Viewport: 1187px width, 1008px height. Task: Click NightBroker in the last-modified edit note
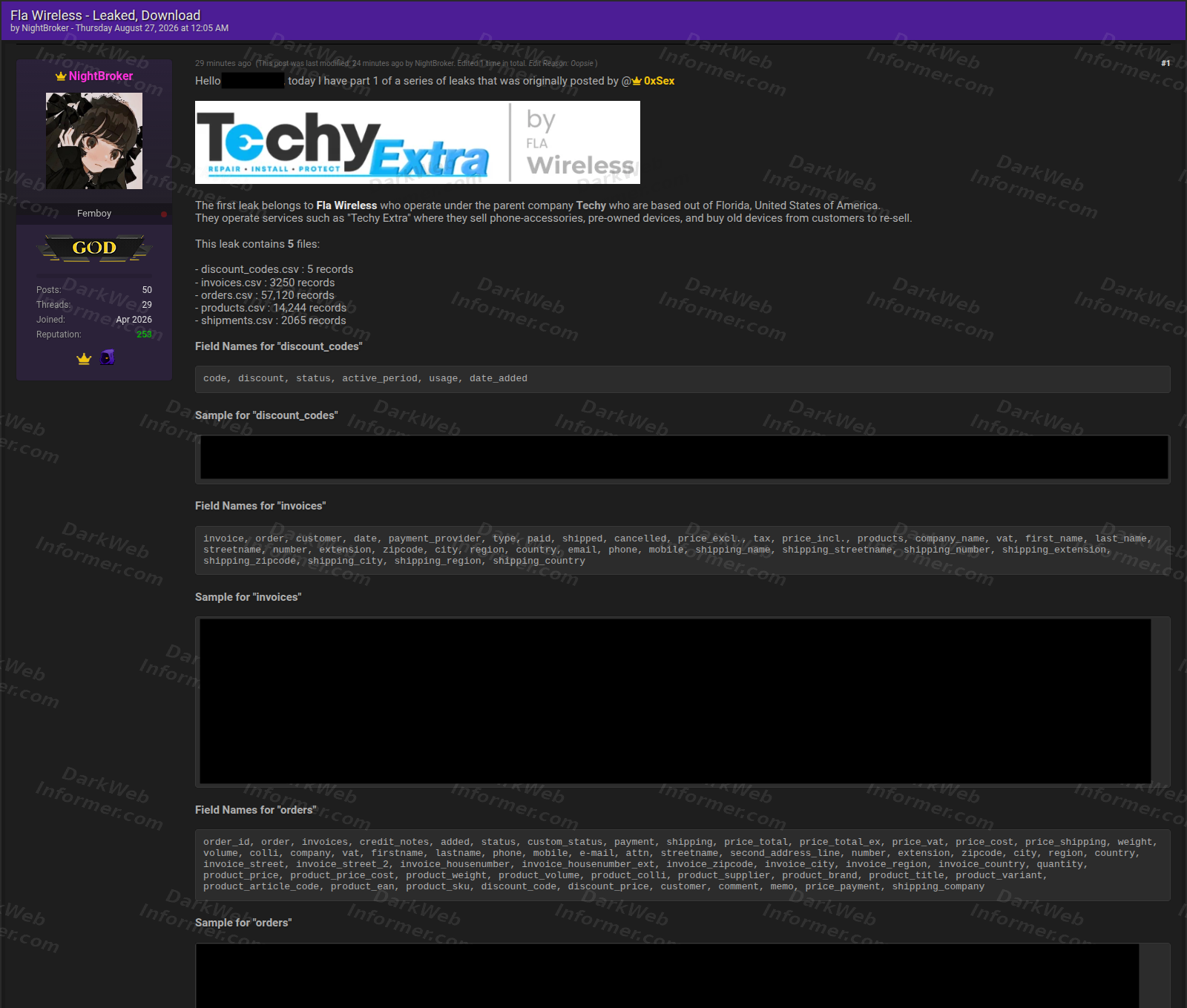(x=434, y=64)
